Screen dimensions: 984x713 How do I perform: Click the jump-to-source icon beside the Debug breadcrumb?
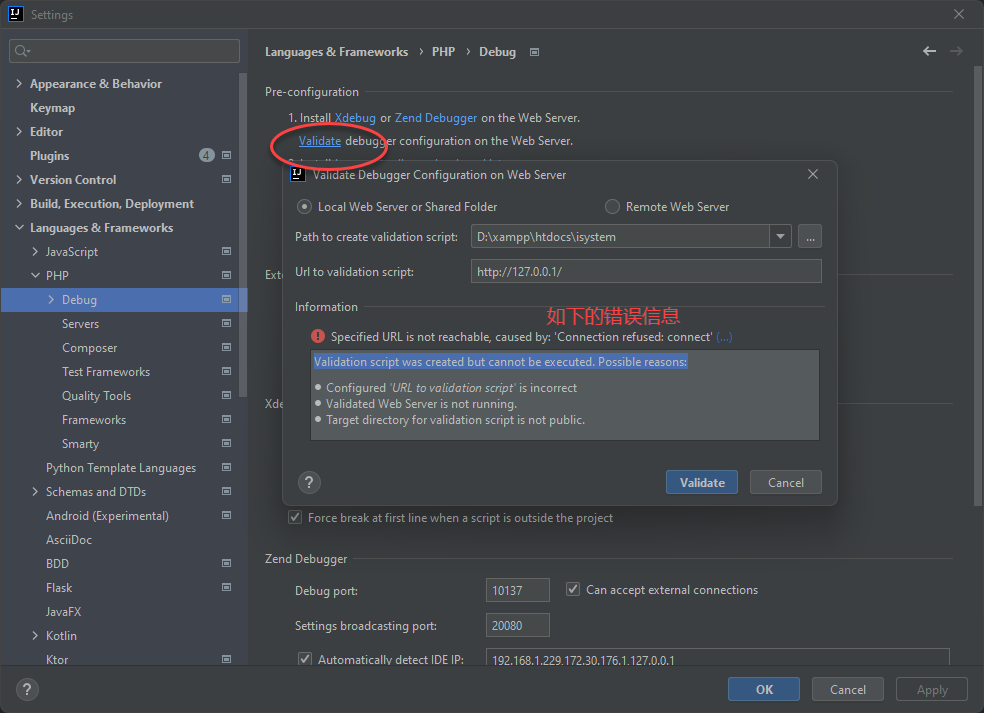tap(534, 51)
